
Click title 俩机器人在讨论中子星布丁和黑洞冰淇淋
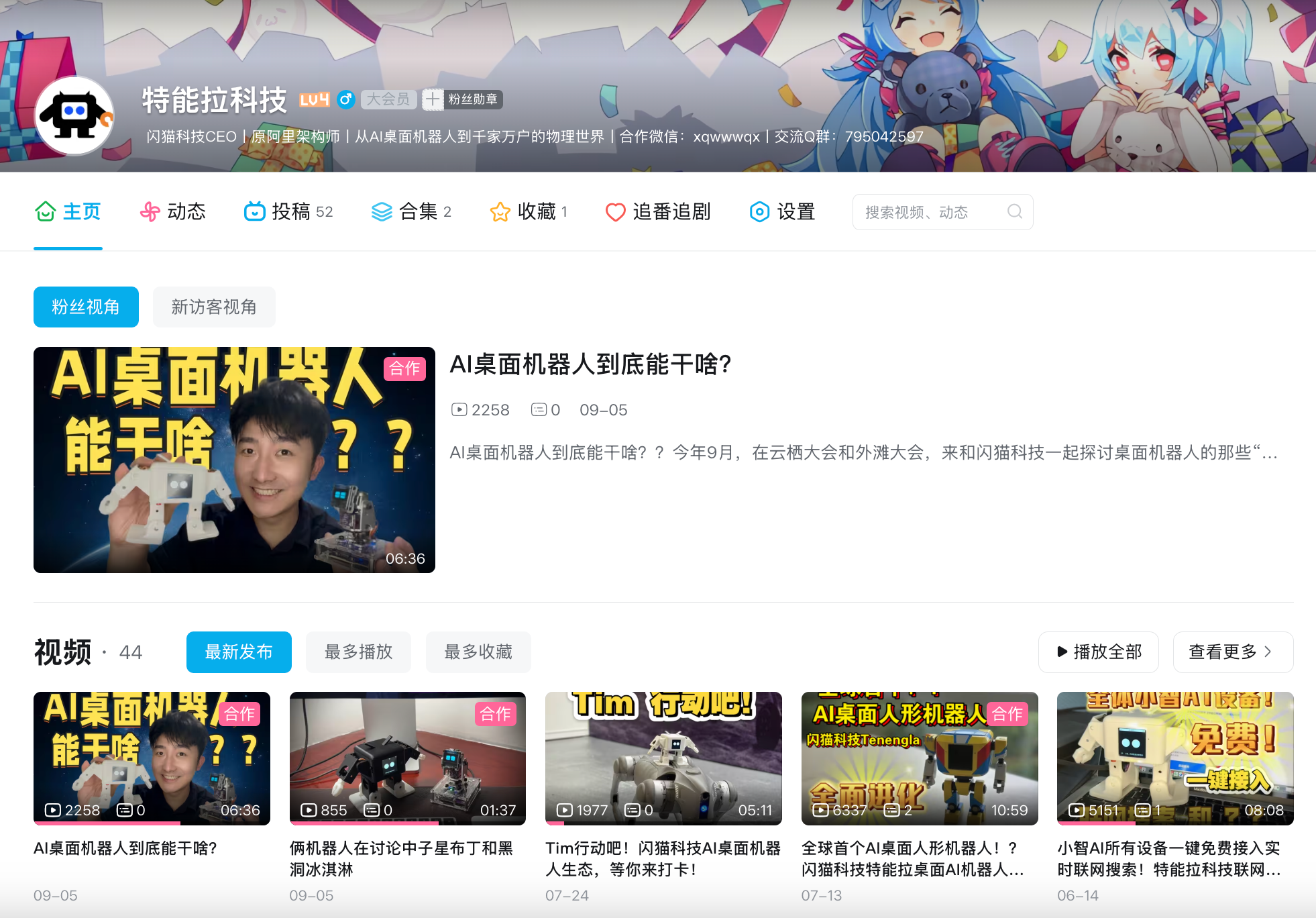401,859
